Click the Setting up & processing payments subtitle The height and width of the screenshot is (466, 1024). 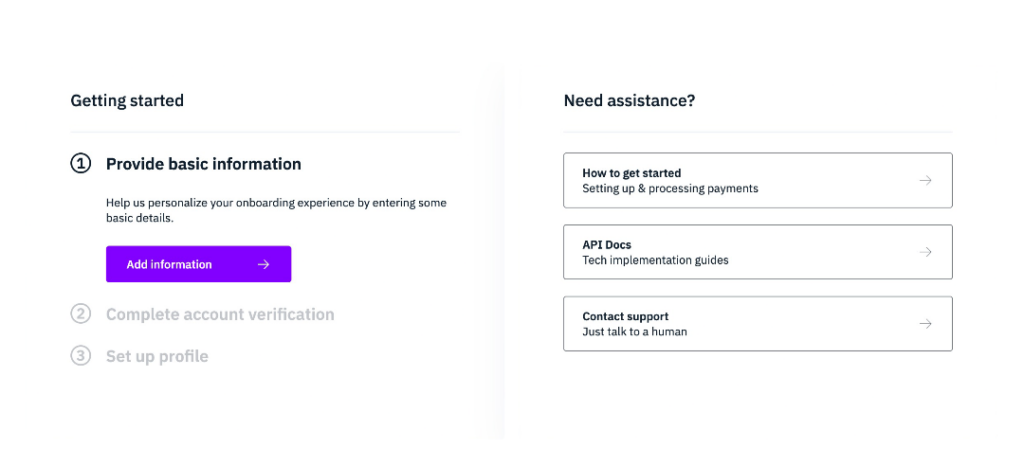670,189
